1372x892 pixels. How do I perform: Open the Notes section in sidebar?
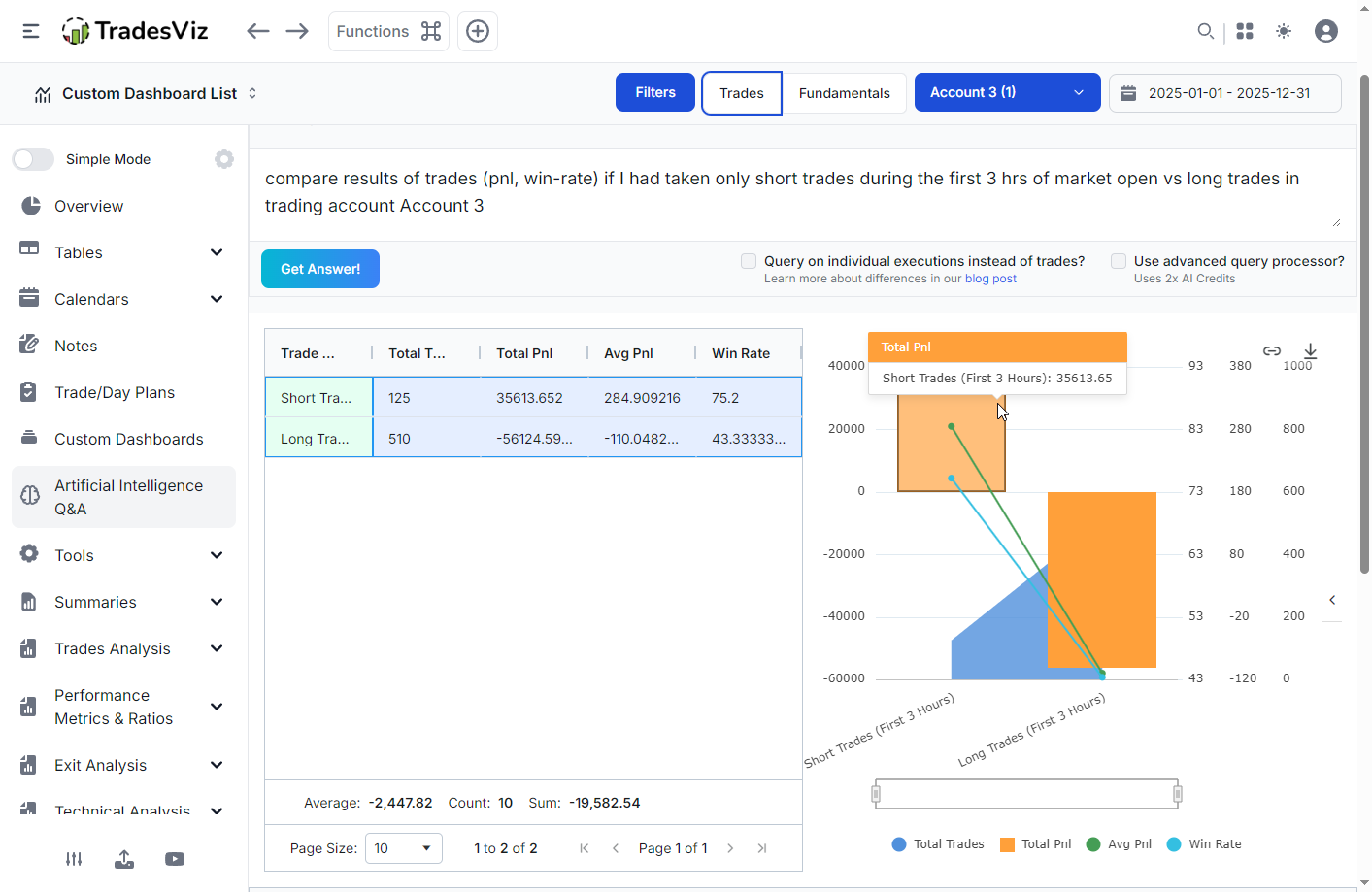(x=74, y=345)
